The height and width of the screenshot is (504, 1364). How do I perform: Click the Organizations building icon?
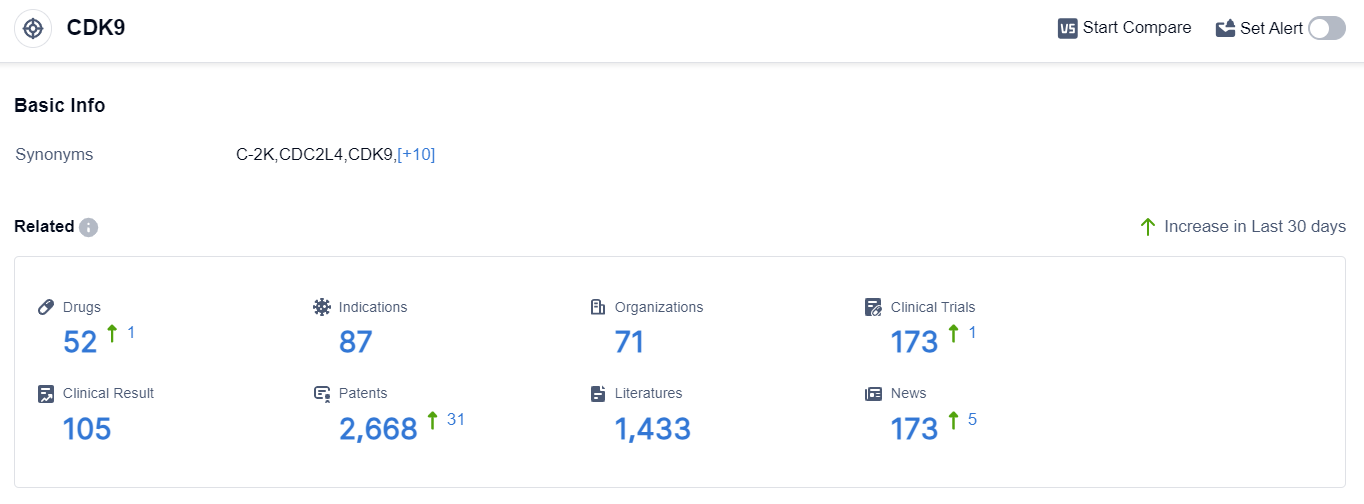tap(598, 307)
